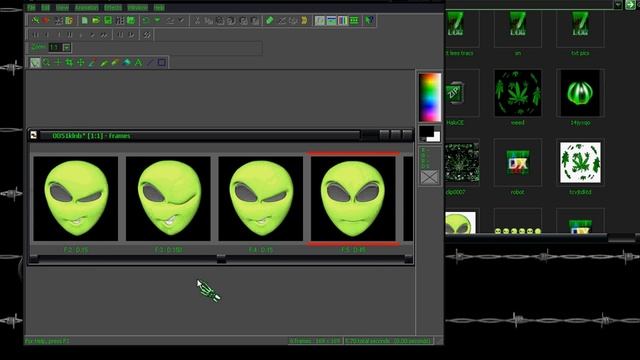Click the Cut scissors toolbar icon
This screenshot has width=640, height=360.
click(197, 20)
